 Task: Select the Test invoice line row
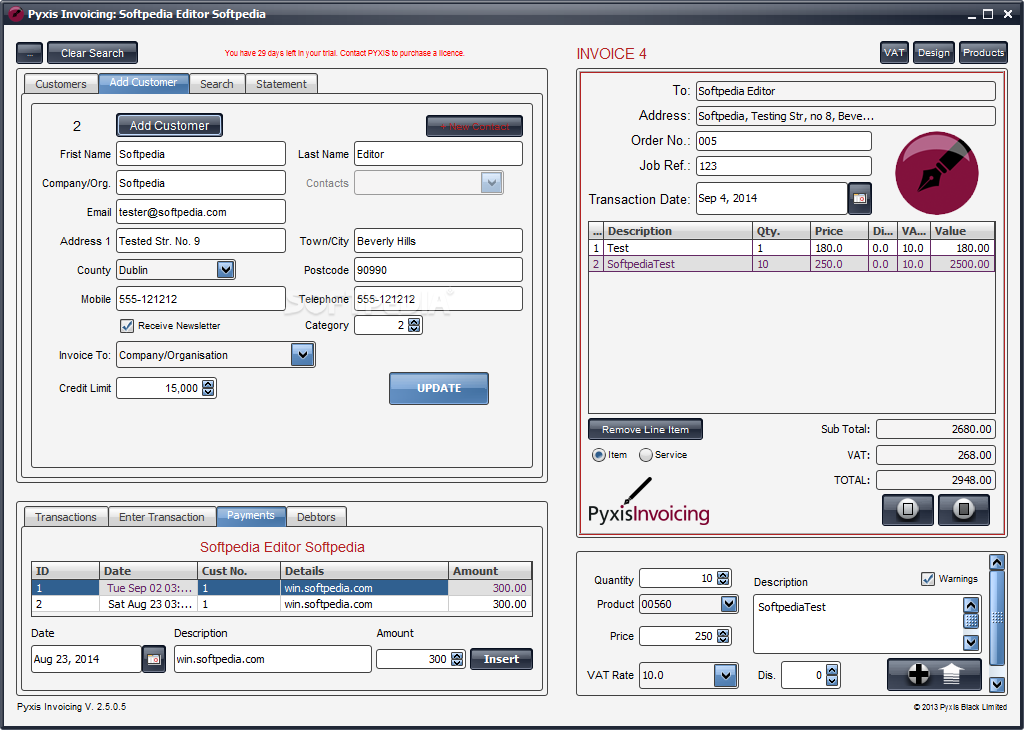(x=792, y=247)
